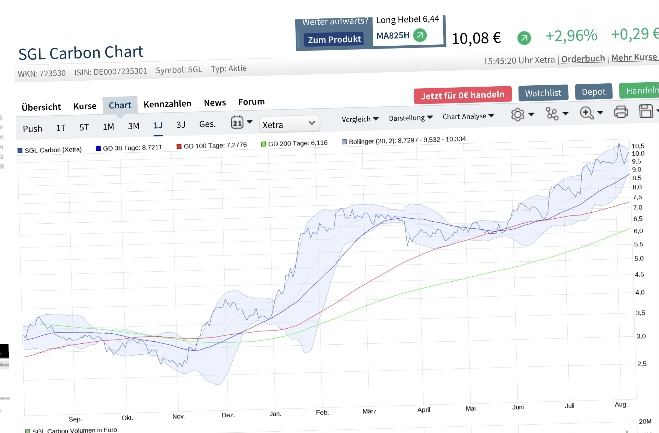Open the calendar date picker icon
The width and height of the screenshot is (659, 433).
point(238,124)
